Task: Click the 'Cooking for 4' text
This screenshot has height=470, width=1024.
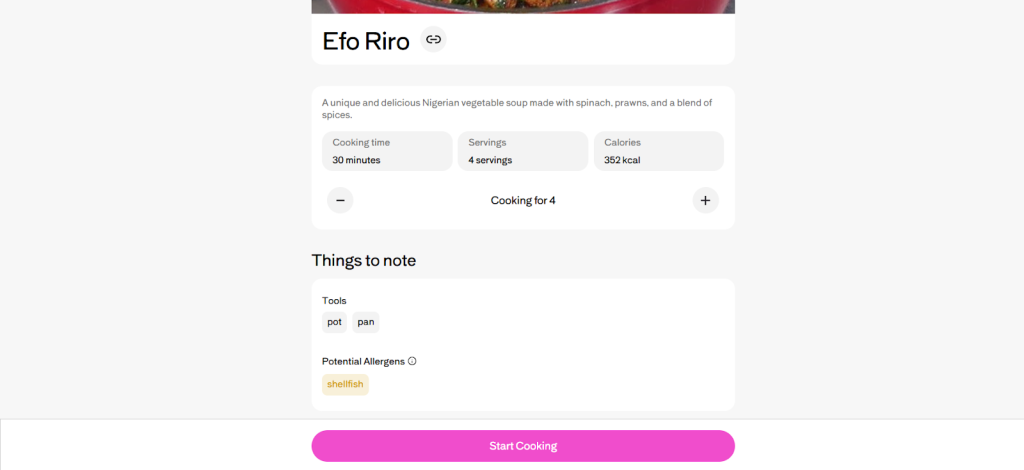Action: point(523,200)
